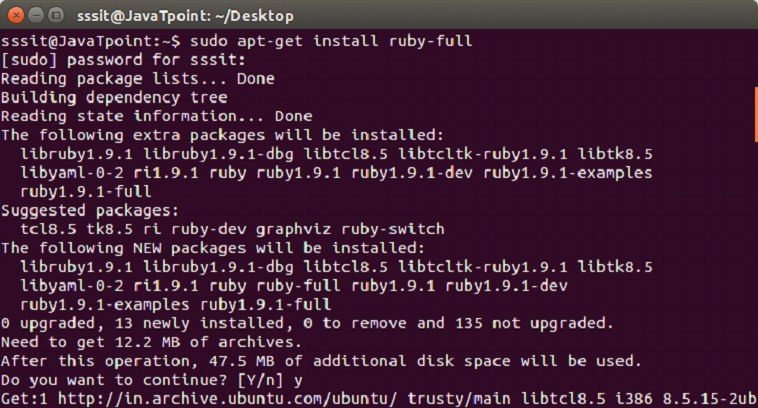This screenshot has width=758, height=408.
Task: Click the title text sssit@JavaTpoint: ~/Desktop
Action: [x=185, y=16]
